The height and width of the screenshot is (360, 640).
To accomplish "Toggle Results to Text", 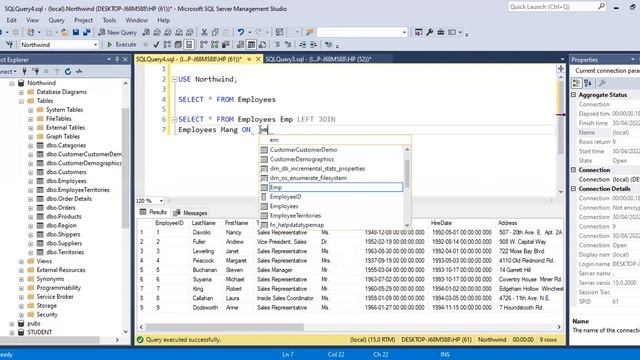I will (x=239, y=44).
